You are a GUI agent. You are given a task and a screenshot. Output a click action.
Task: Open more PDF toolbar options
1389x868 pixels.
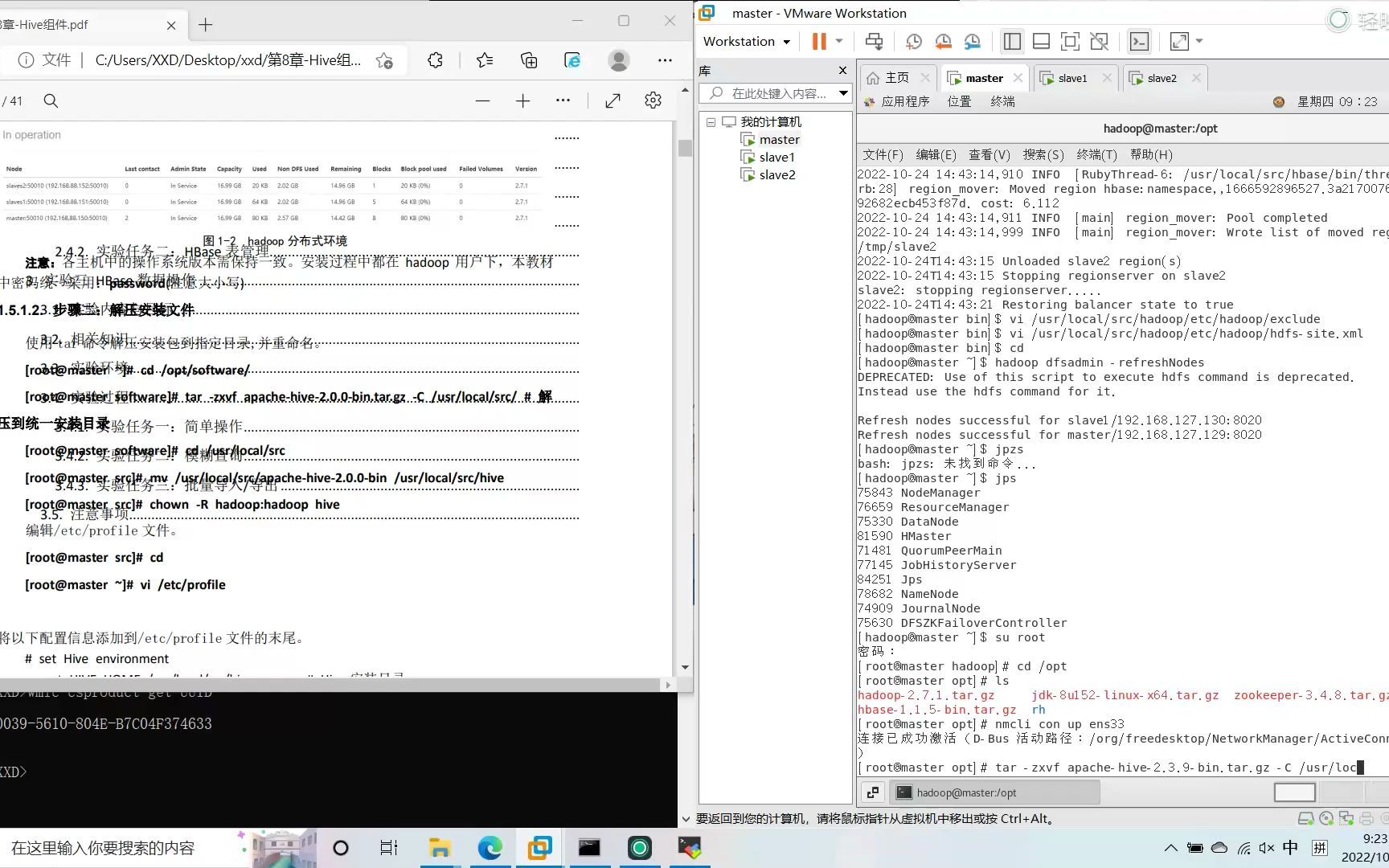coord(563,100)
